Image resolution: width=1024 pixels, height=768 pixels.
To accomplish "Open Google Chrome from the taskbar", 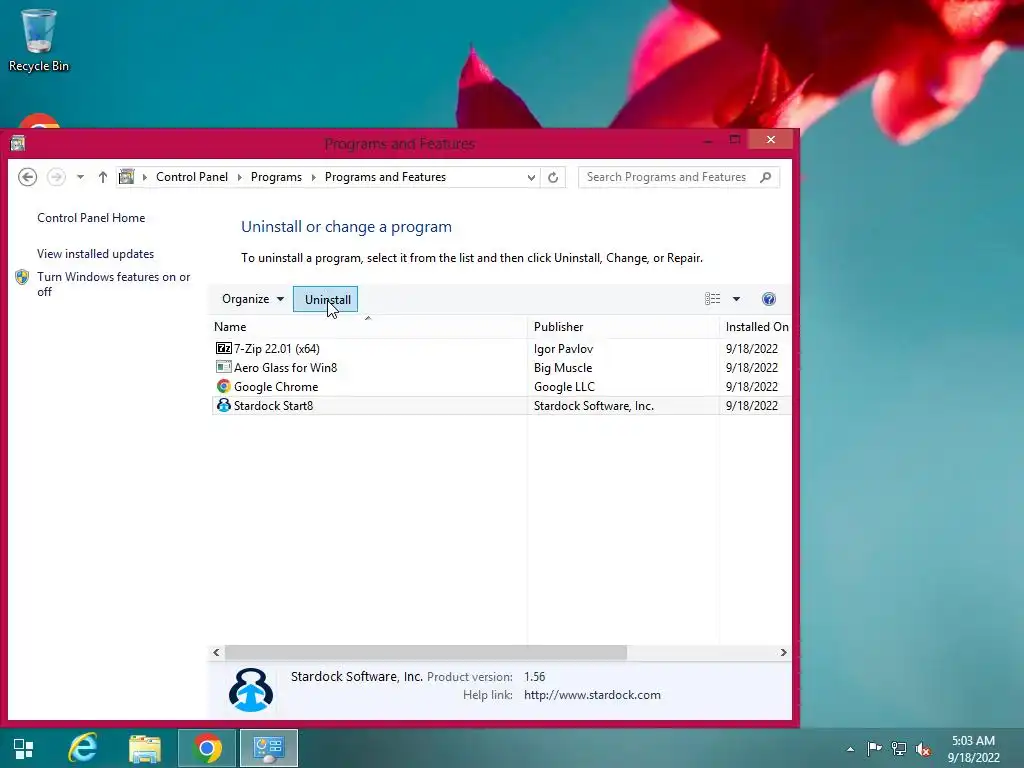I will (x=207, y=748).
